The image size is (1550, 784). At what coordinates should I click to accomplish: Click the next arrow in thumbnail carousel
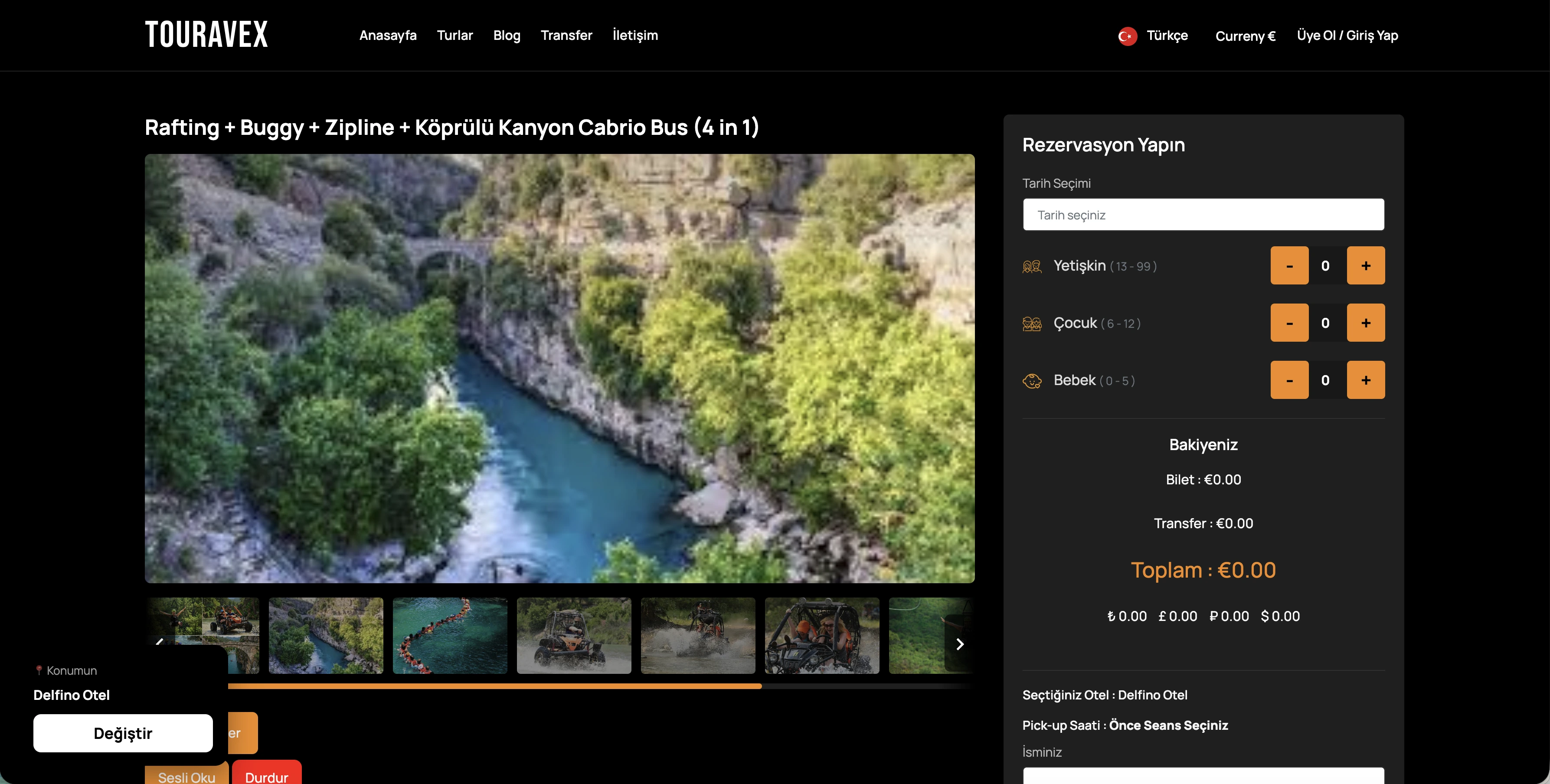tap(960, 644)
